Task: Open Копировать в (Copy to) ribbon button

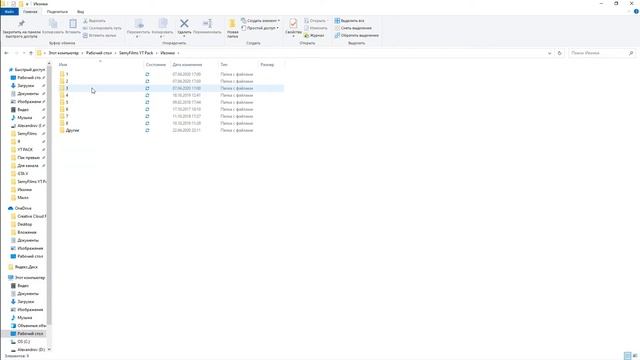Action: [x=162, y=28]
